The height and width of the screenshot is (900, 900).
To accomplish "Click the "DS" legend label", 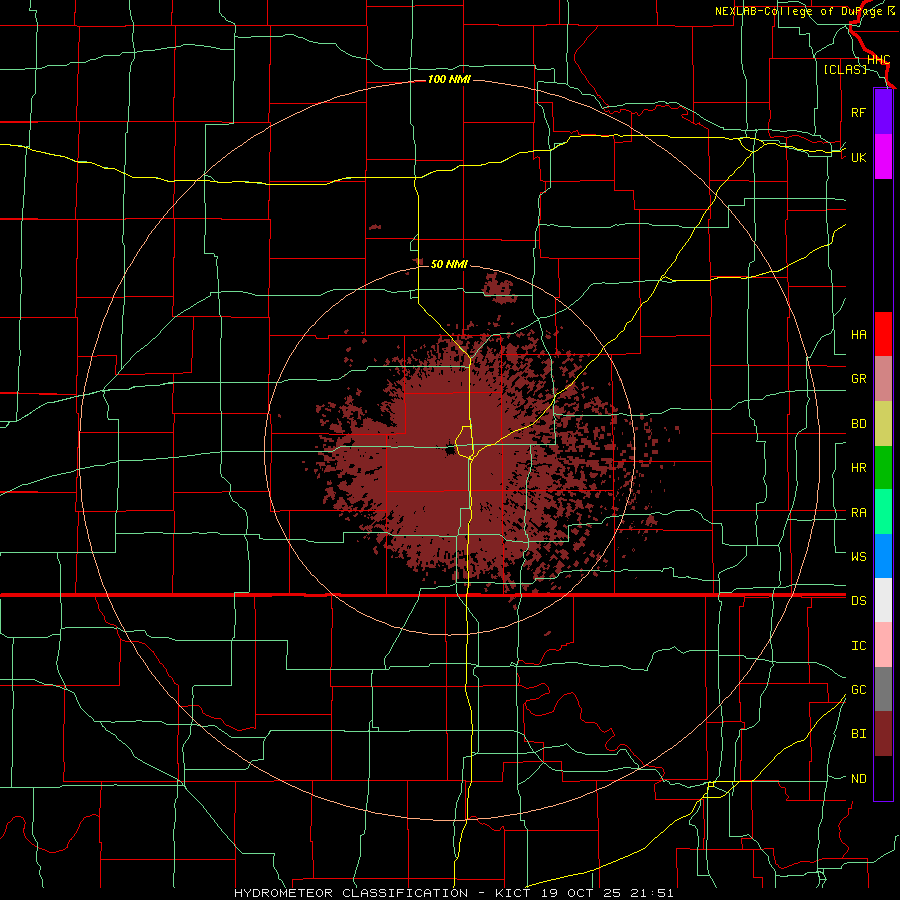I will pos(859,601).
